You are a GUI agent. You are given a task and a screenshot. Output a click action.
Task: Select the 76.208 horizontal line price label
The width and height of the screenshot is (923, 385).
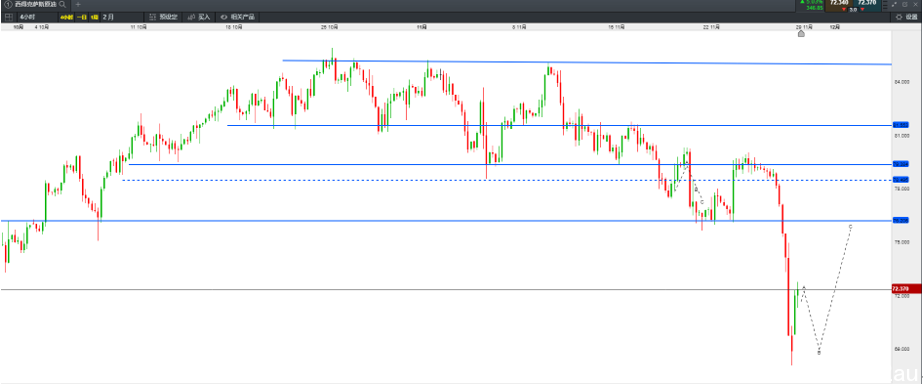[x=901, y=220]
